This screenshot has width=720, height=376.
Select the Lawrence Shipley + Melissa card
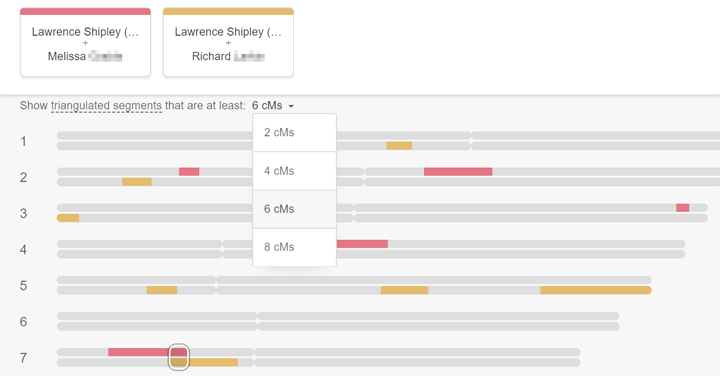(85, 42)
